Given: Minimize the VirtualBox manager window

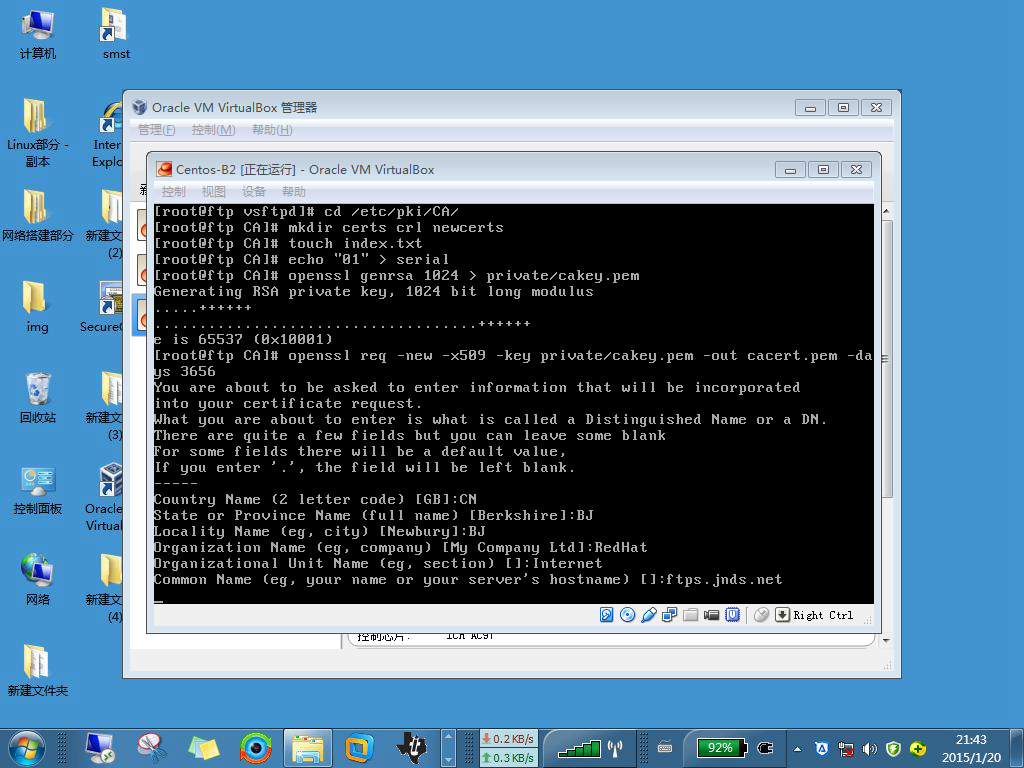Looking at the screenshot, I should click(810, 108).
